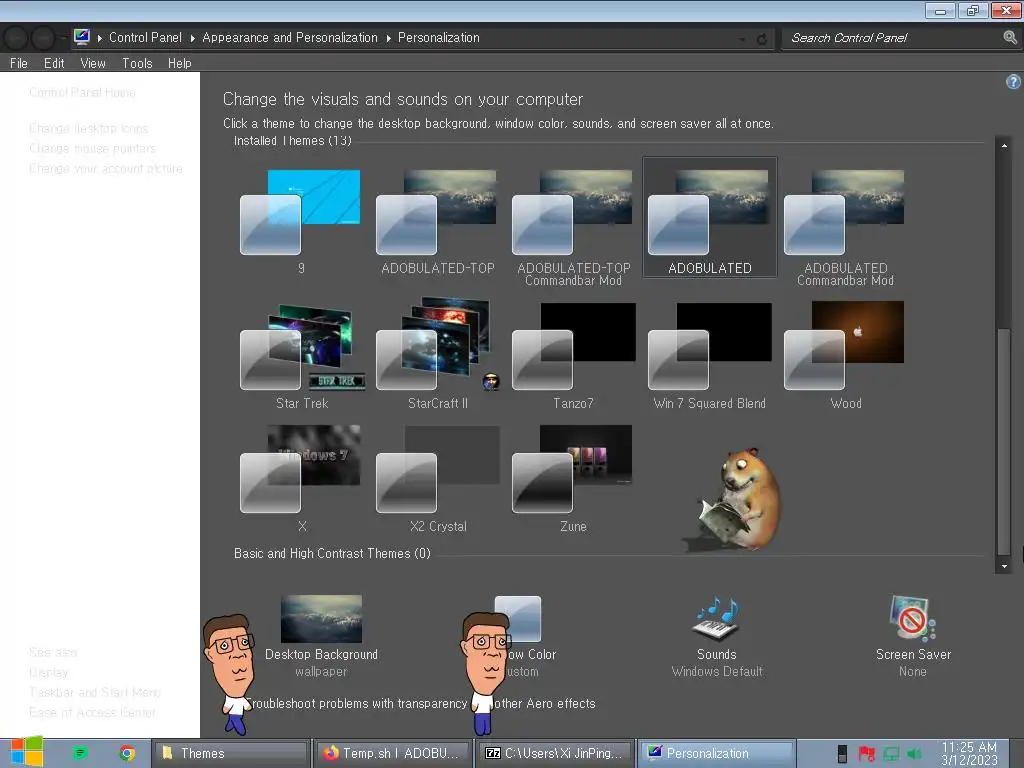Click the theme list scroll up arrow

[x=1004, y=146]
